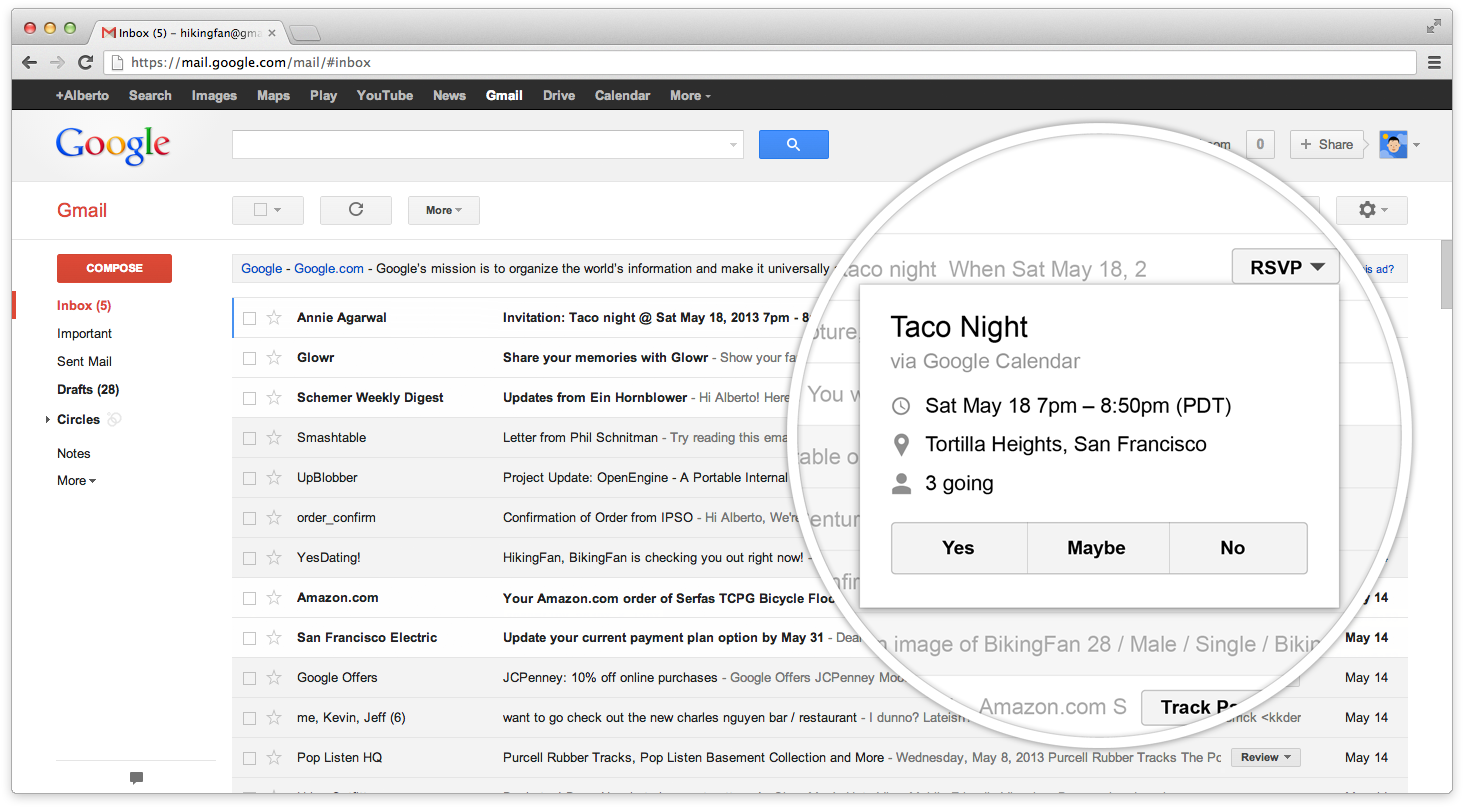Star the Amazon.com email
The image size is (1463, 807).
click(273, 598)
